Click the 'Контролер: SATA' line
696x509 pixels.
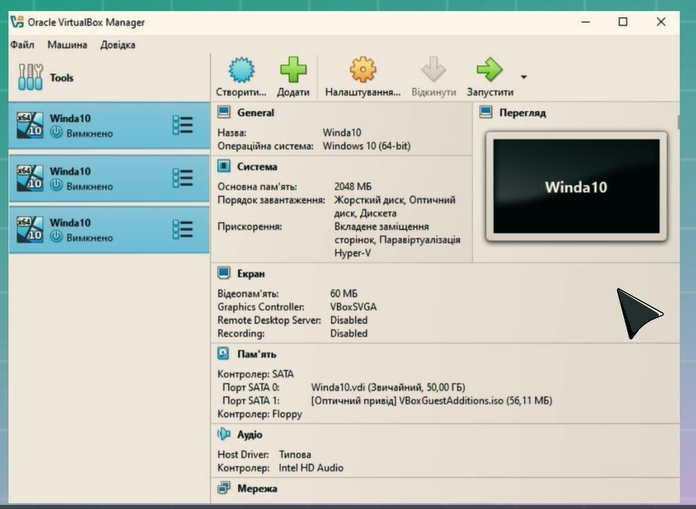point(256,374)
